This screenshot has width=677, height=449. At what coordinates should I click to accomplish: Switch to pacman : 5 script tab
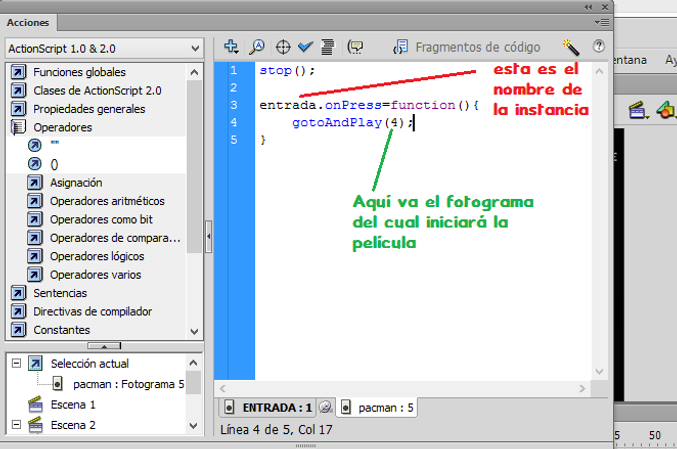[x=377, y=408]
